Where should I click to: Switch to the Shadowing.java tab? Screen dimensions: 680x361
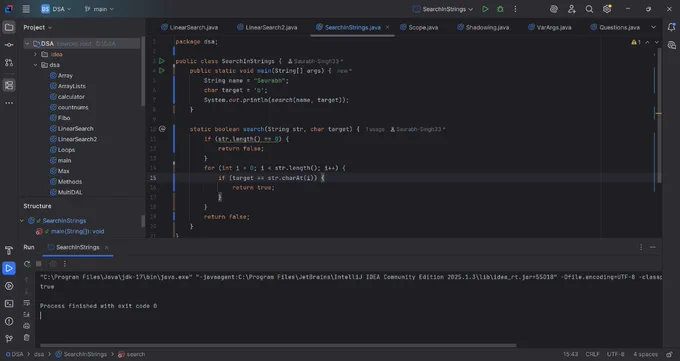(x=483, y=27)
